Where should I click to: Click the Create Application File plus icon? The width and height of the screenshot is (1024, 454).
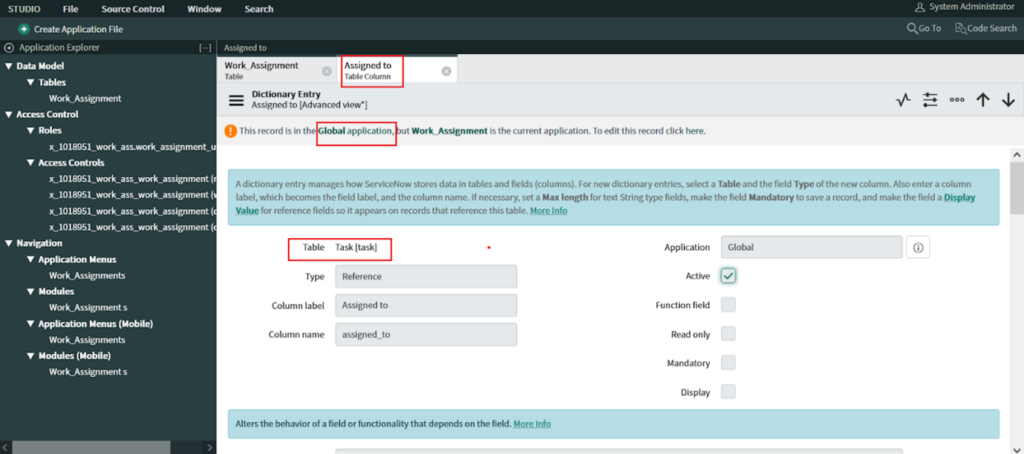click(23, 29)
